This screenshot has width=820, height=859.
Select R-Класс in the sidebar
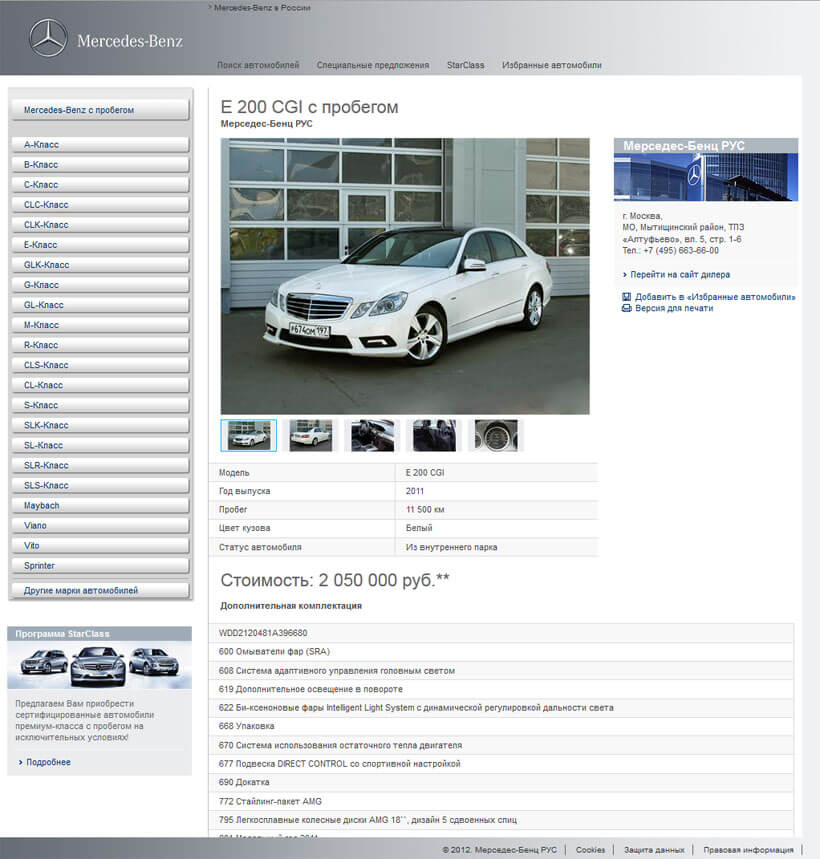(x=100, y=345)
